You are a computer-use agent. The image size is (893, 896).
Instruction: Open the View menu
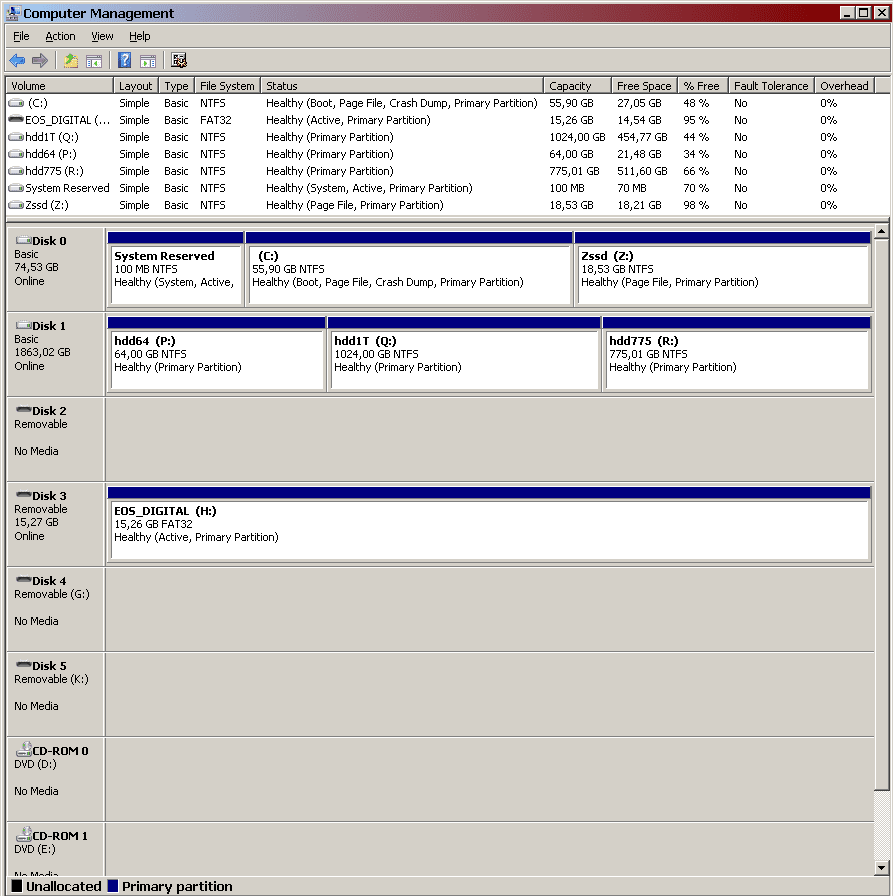tap(102, 36)
